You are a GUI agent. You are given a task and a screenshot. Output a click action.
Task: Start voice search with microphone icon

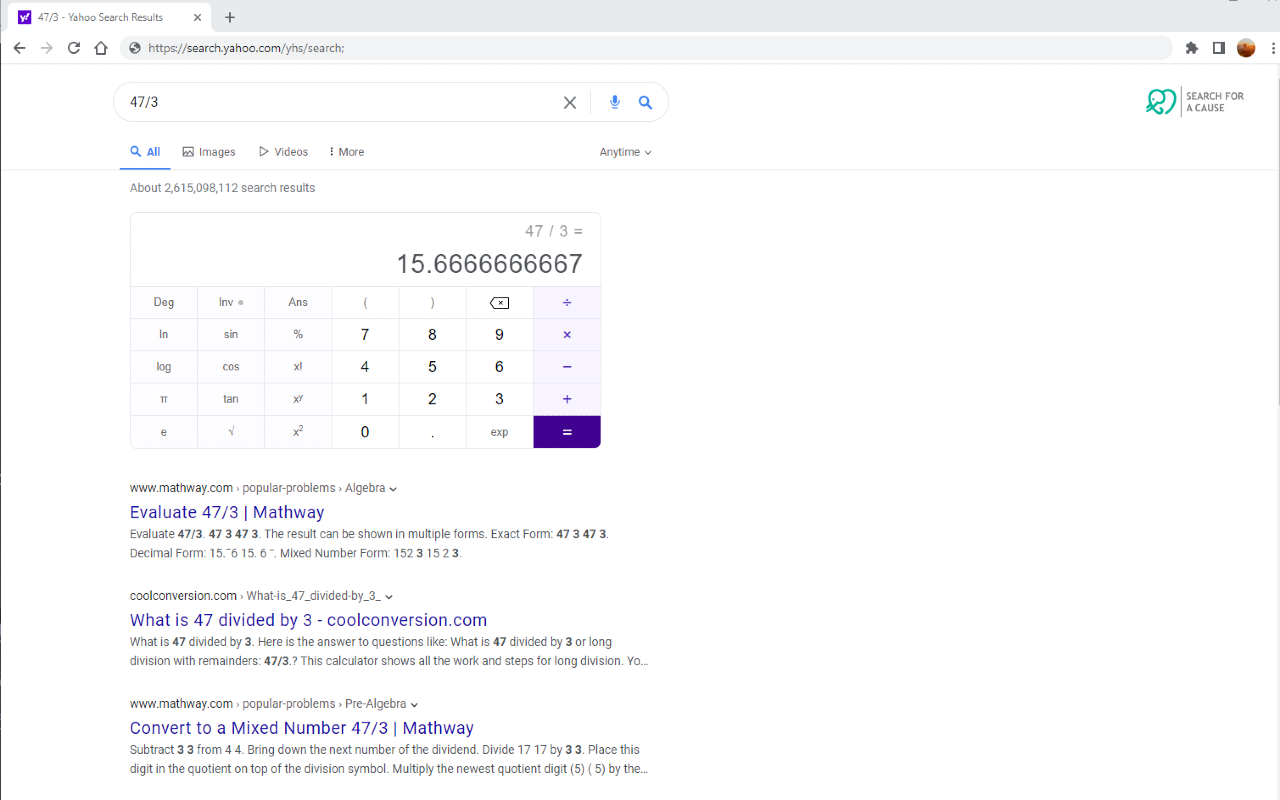point(614,102)
